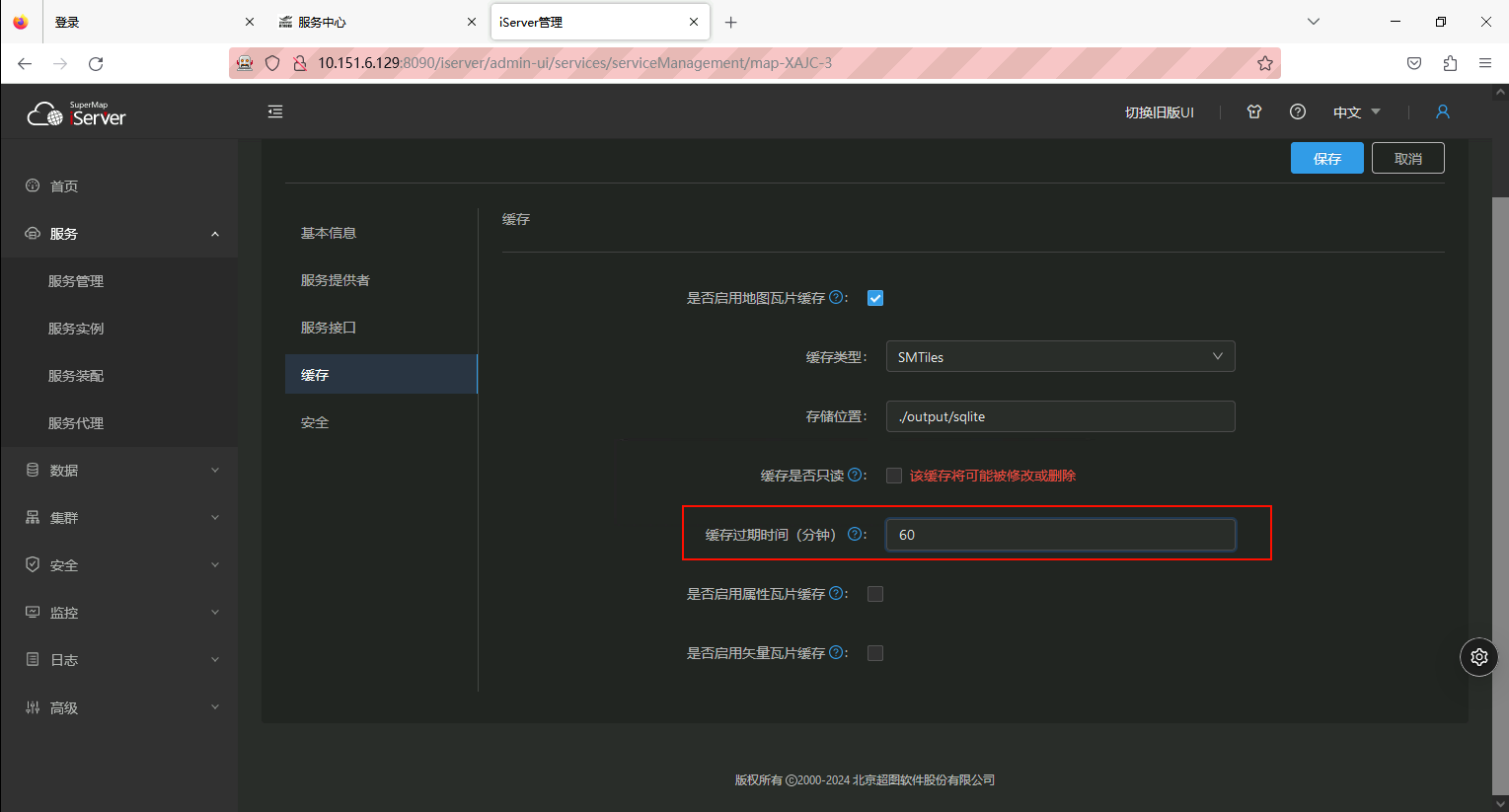The width and height of the screenshot is (1509, 812).
Task: Open the theme skin shirt icon
Action: click(1254, 111)
